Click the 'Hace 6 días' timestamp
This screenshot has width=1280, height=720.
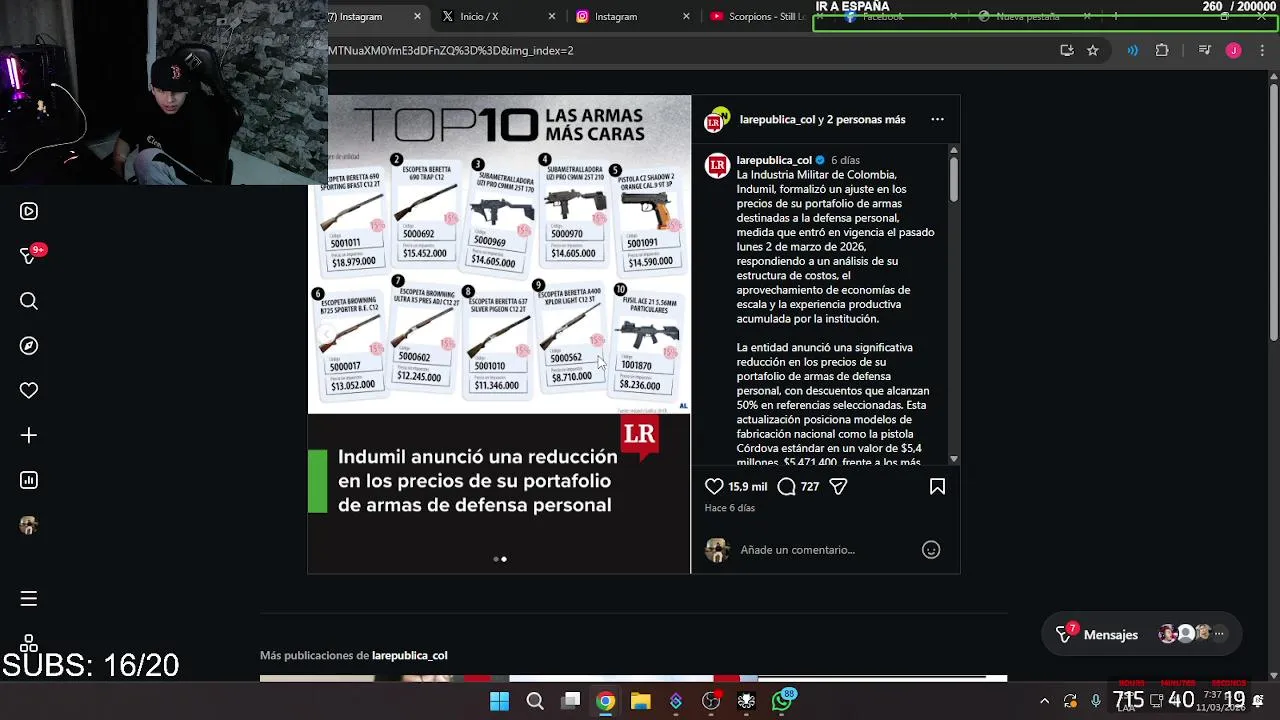(x=730, y=508)
